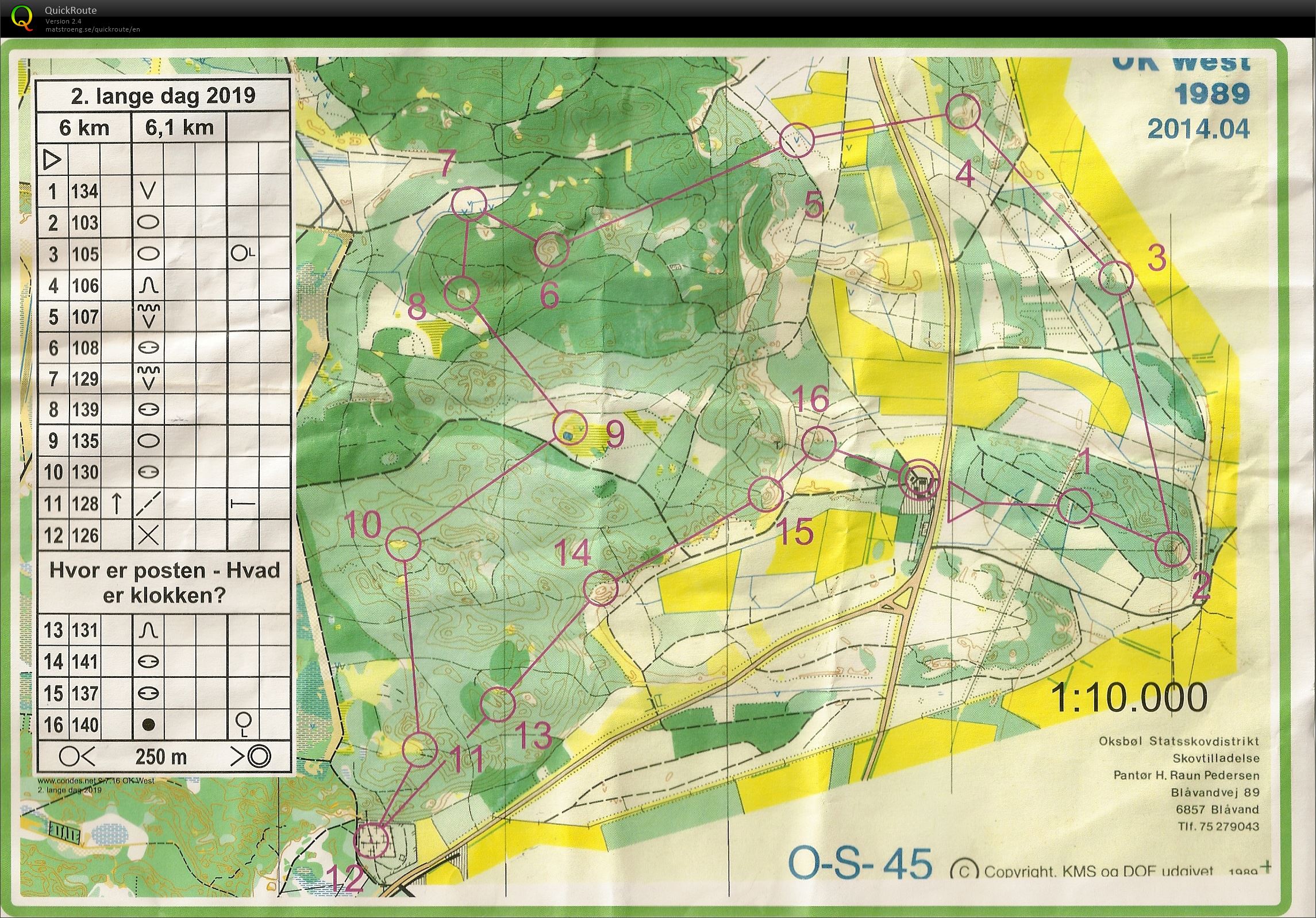
Task: Click the symbol in row 129
Action: [x=148, y=378]
